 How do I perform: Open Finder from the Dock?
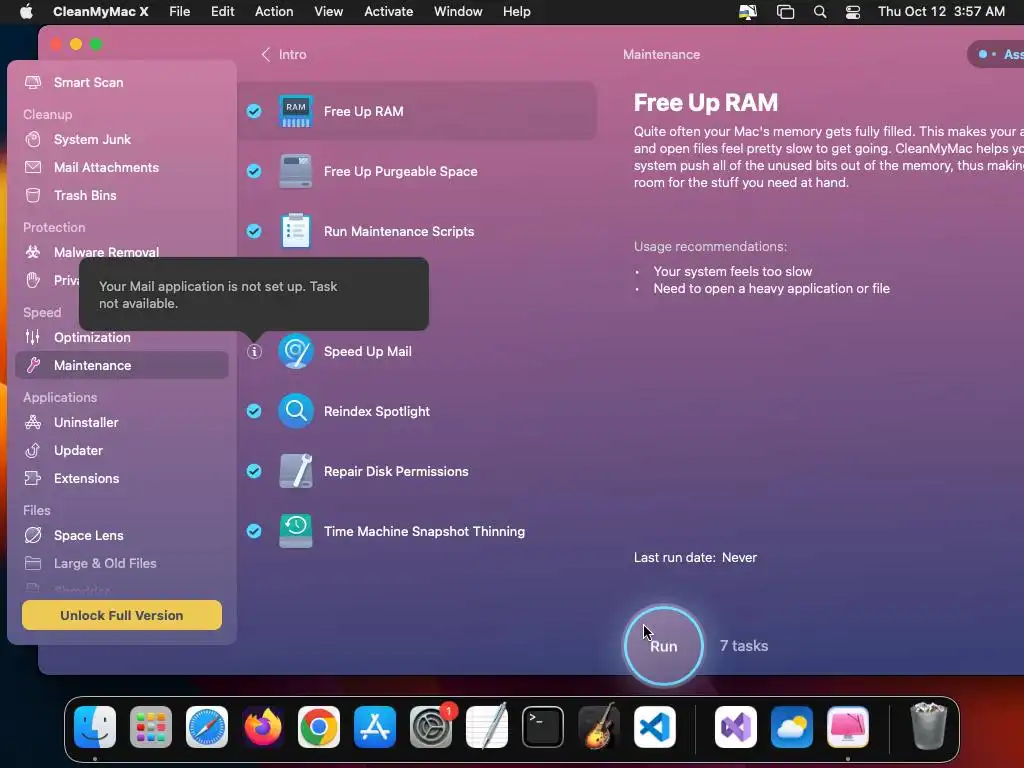click(95, 727)
